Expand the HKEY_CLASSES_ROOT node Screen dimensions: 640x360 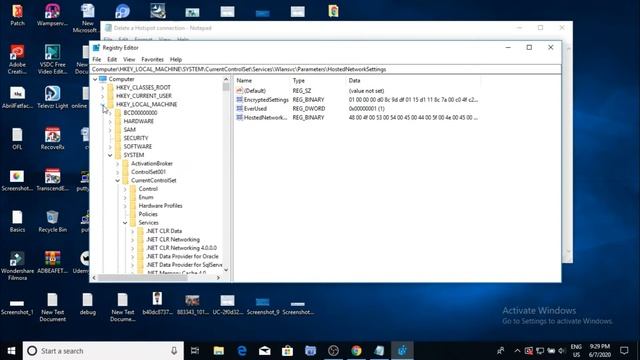pyautogui.click(x=102, y=88)
